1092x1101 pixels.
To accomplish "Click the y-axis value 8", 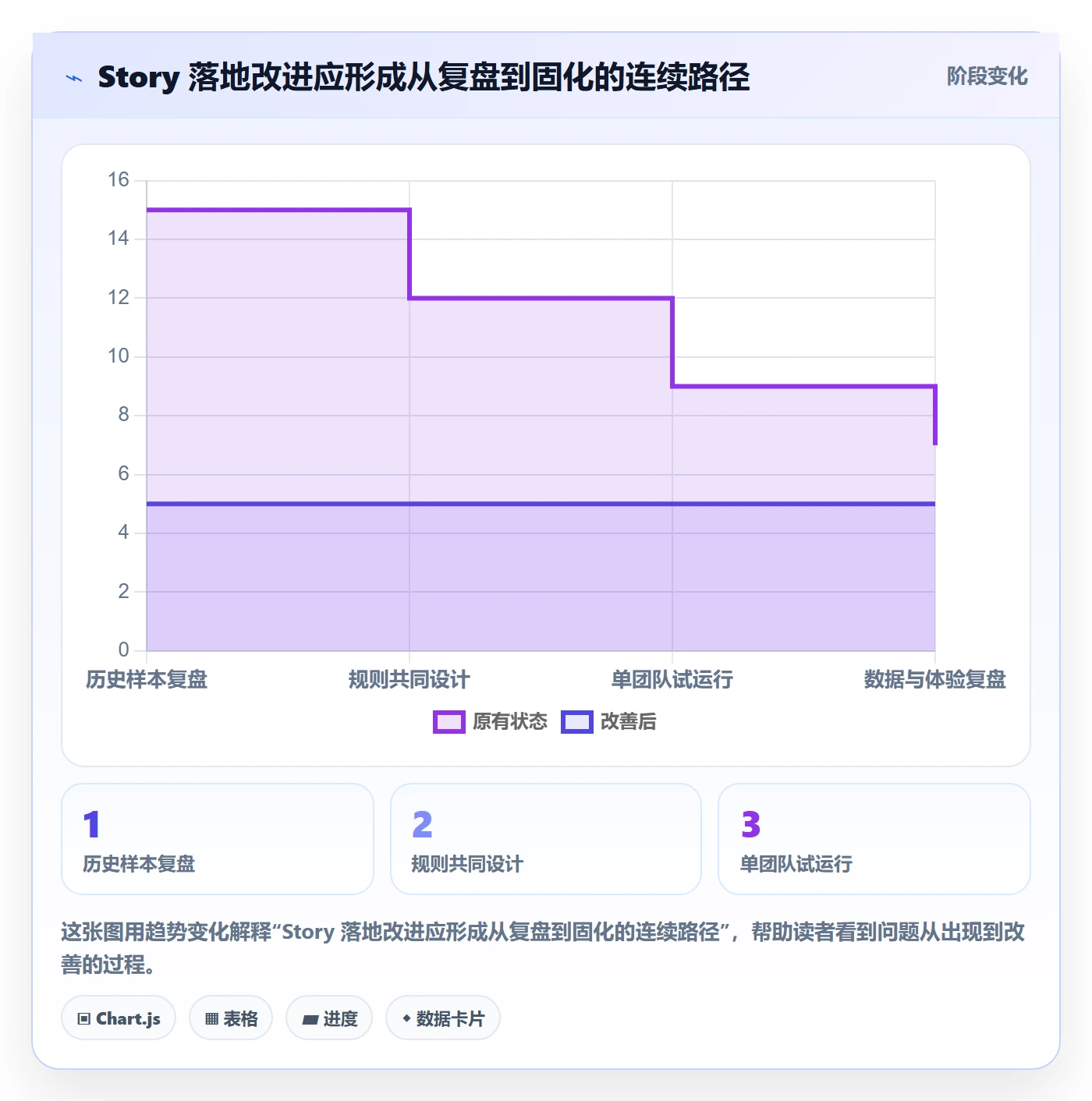I will 123,415.
